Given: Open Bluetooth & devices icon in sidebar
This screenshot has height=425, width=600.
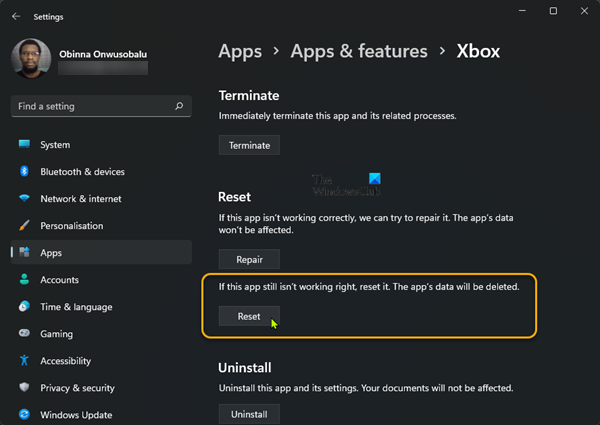Looking at the screenshot, I should [24, 172].
